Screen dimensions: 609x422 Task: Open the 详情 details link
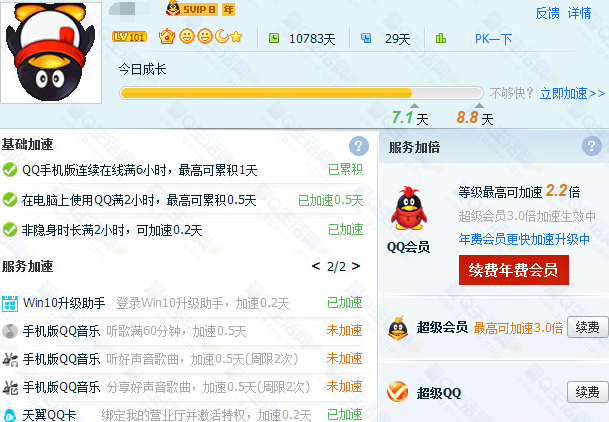pos(579,14)
